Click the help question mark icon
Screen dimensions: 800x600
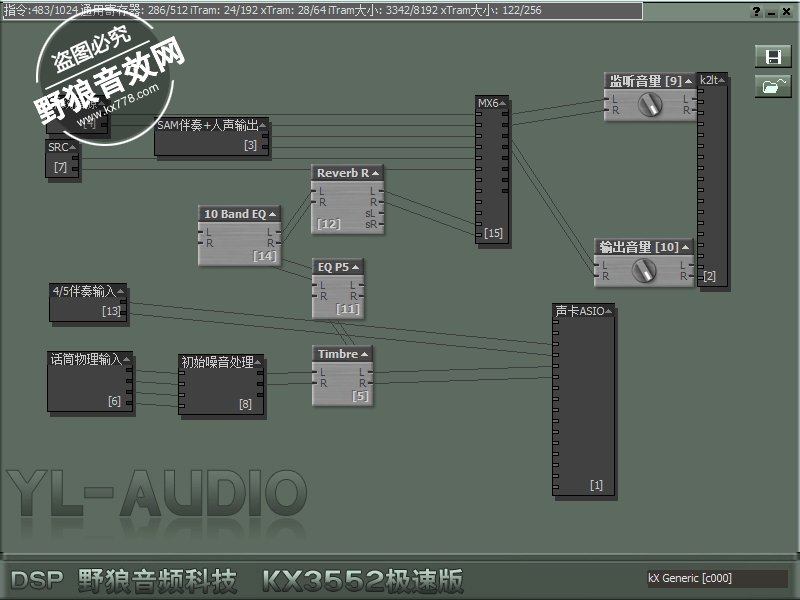[x=757, y=11]
